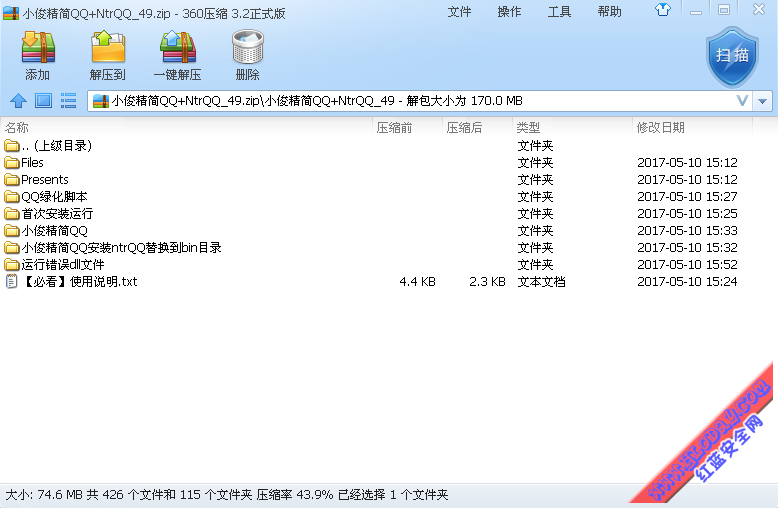Screen dimensions: 778x508
Task: Click the 文本文档 type cell
Action: point(541,282)
